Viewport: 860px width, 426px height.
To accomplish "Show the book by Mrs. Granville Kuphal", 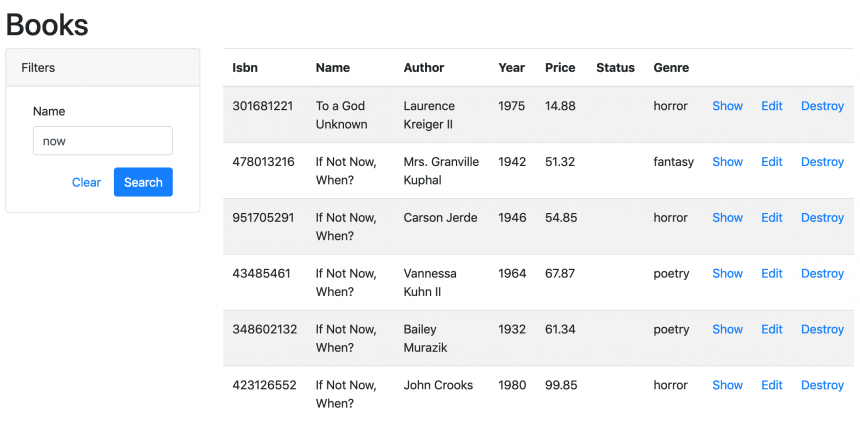I will pyautogui.click(x=727, y=162).
